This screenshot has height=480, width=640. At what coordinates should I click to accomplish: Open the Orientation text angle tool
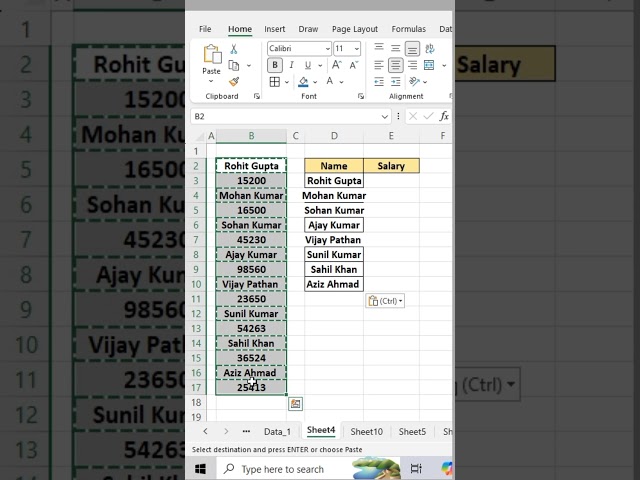point(414,82)
